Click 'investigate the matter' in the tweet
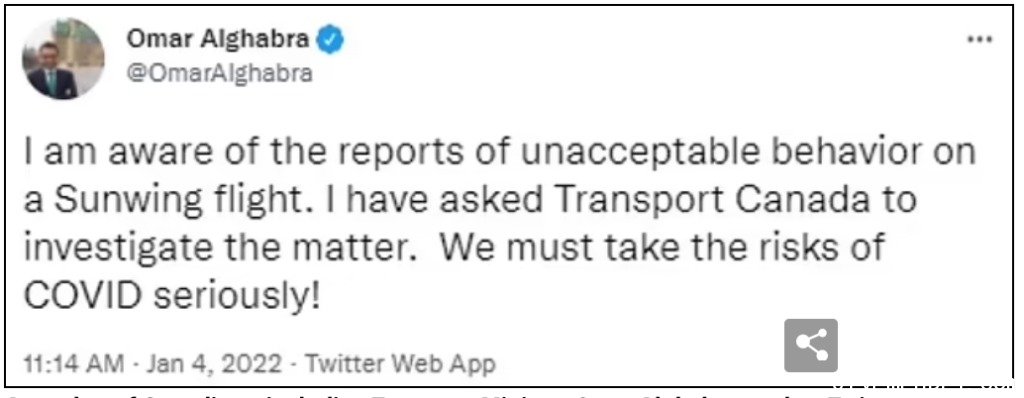This screenshot has height=398, width=1024. tap(219, 248)
